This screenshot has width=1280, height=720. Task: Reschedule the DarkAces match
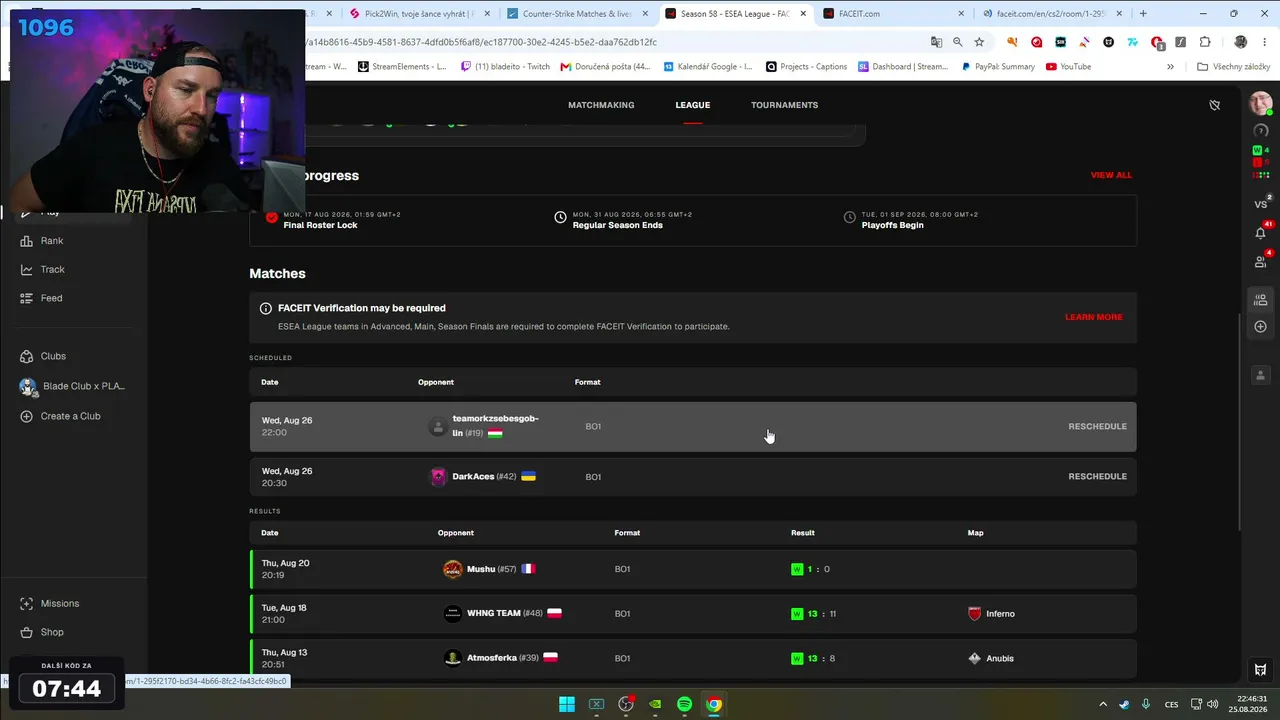1097,477
